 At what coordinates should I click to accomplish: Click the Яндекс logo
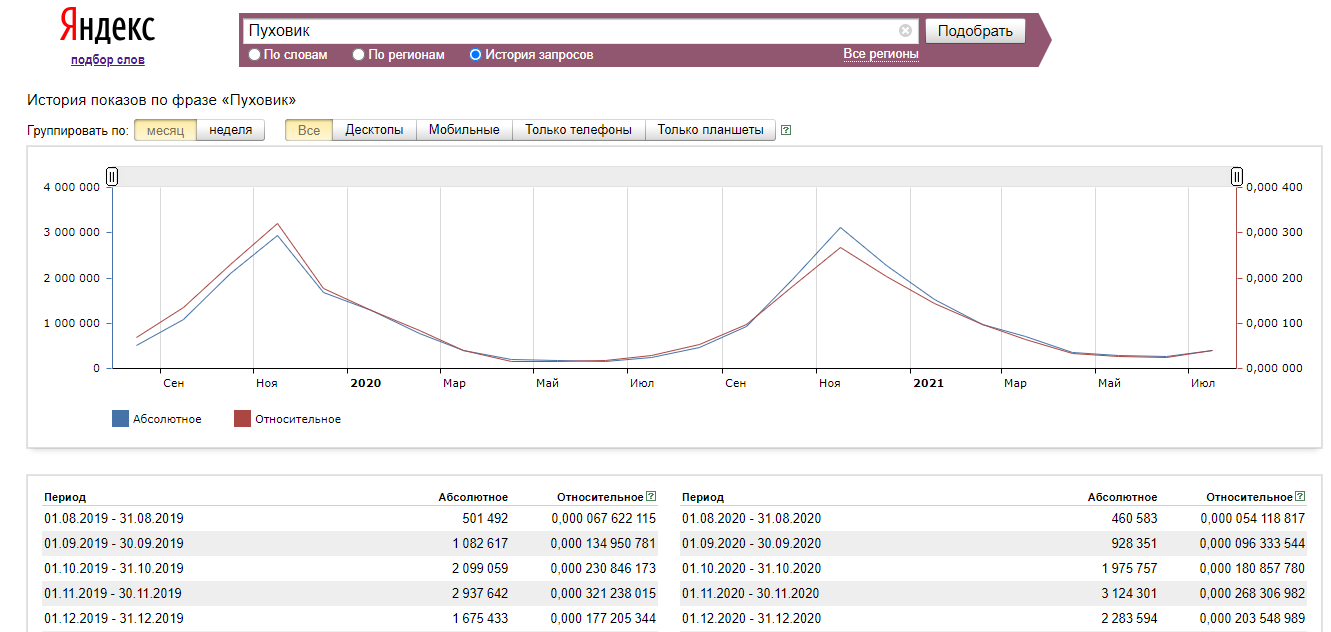(x=107, y=28)
